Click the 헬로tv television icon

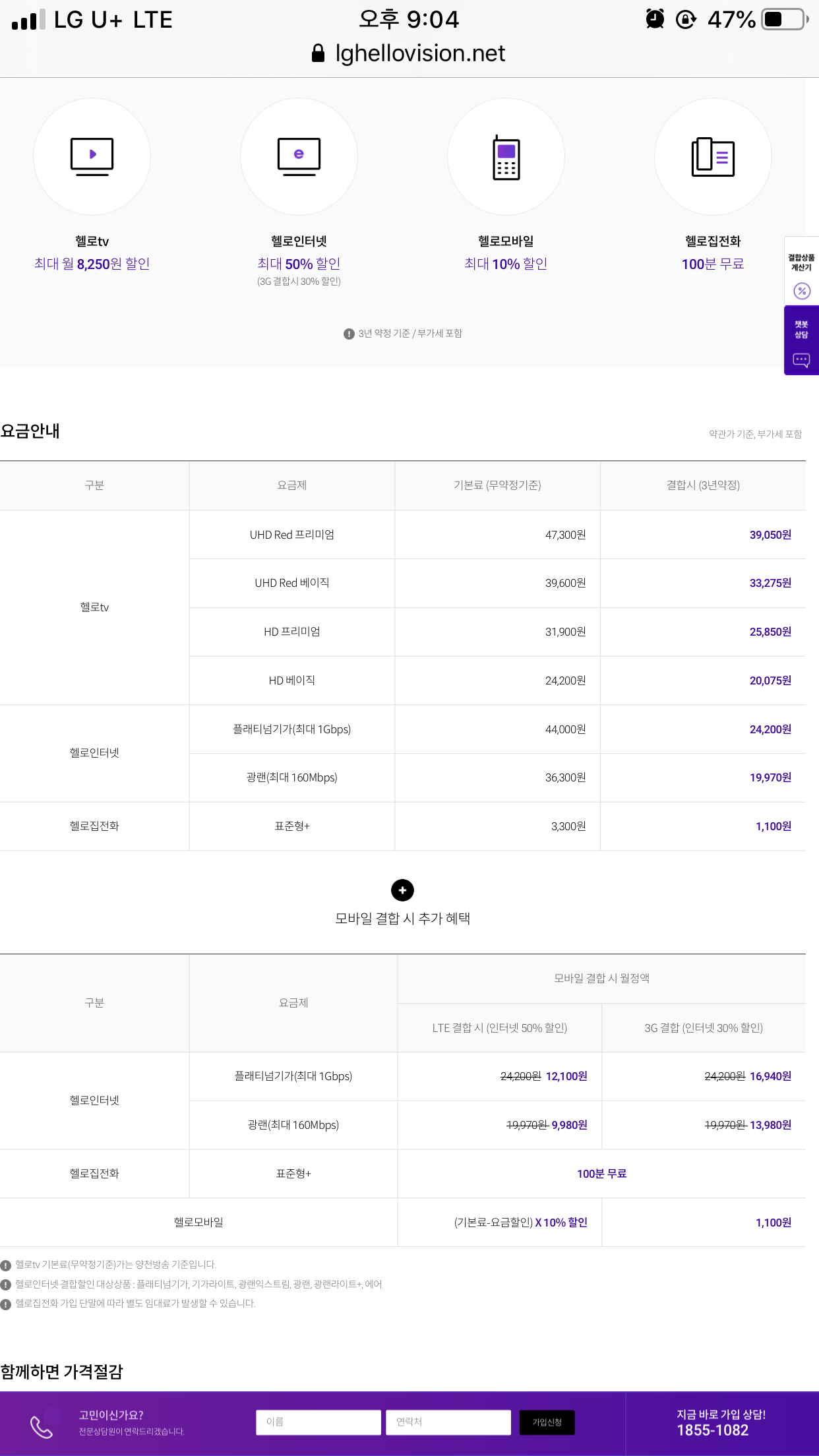point(92,157)
